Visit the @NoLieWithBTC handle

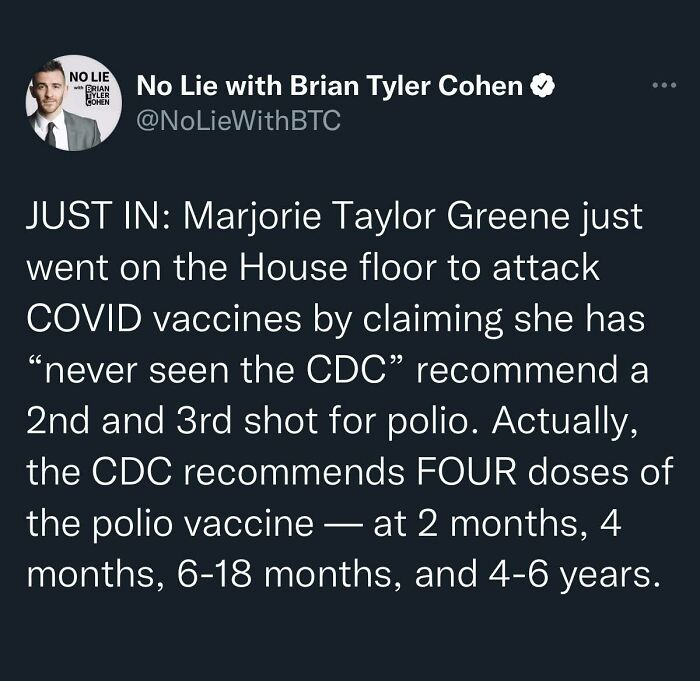coord(238,121)
